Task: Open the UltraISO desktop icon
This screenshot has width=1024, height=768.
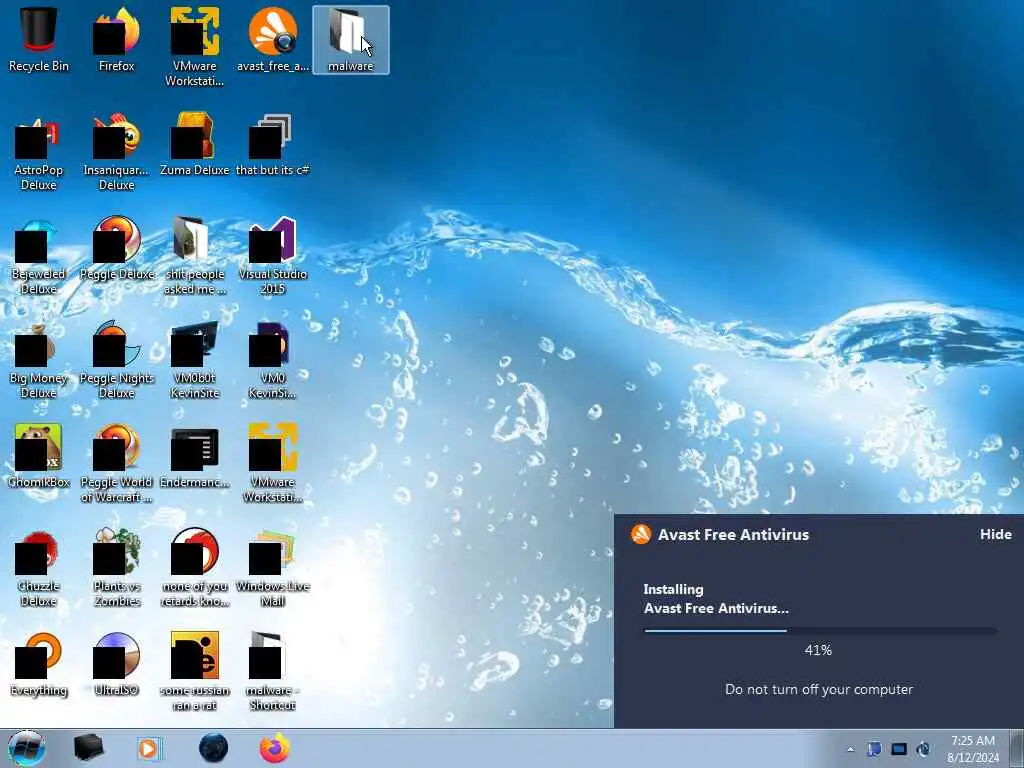Action: (116, 664)
